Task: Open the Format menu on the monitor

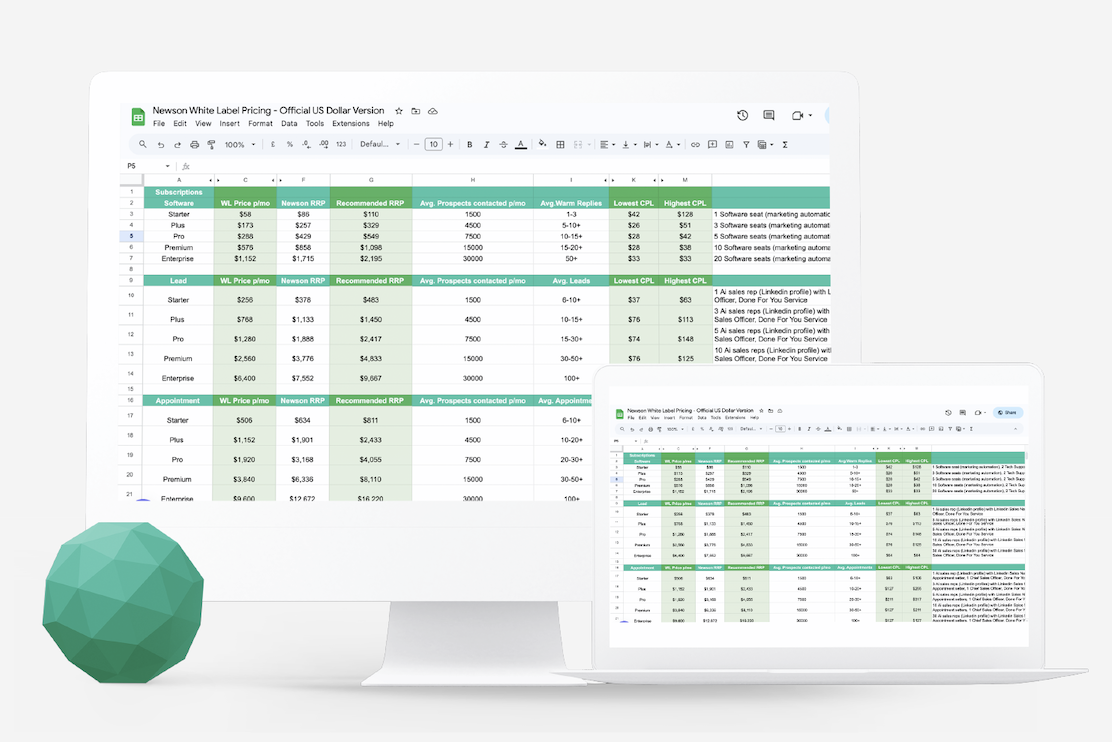Action: 260,123
